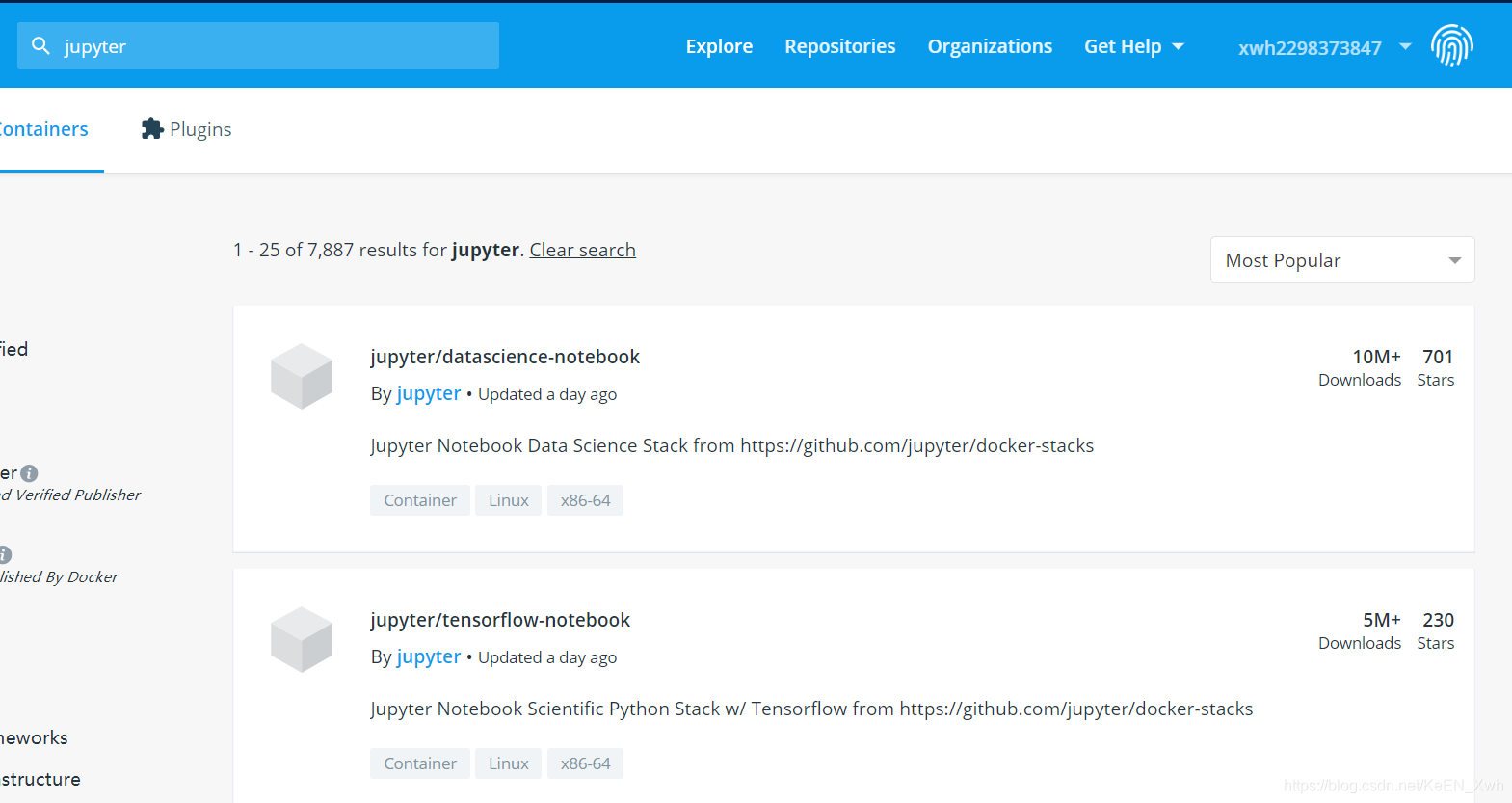Click the Plugins puzzle piece icon
Screen dimensions: 1512x803
[x=152, y=128]
